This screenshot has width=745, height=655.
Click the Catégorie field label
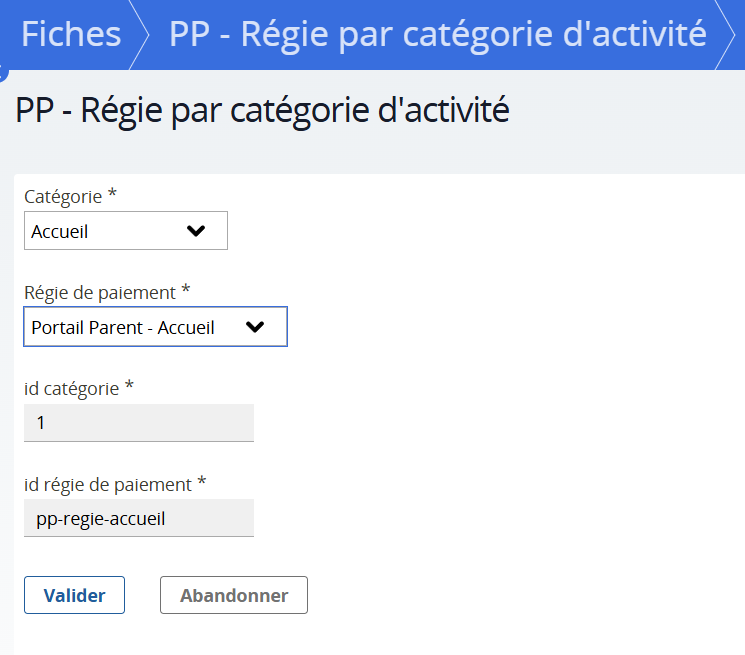[x=63, y=196]
